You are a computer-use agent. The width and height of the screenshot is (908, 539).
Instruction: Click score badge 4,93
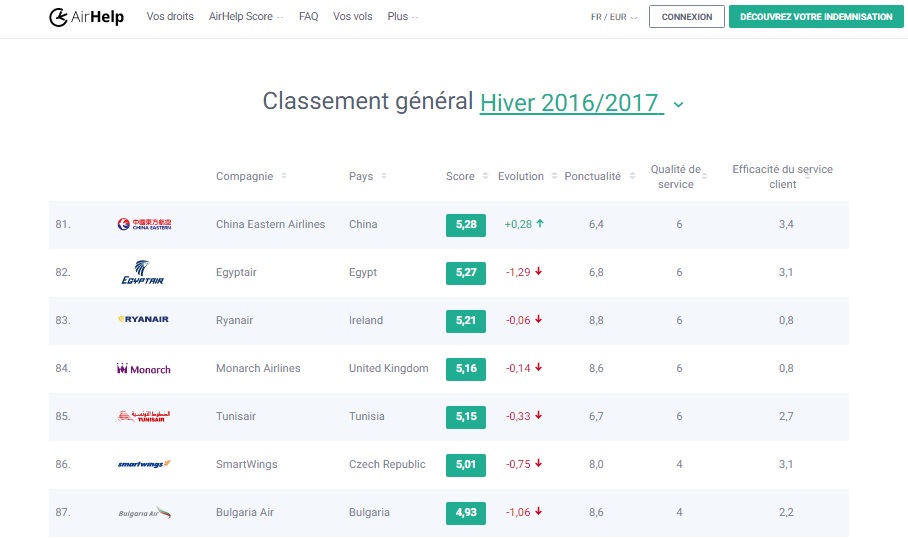coord(466,514)
